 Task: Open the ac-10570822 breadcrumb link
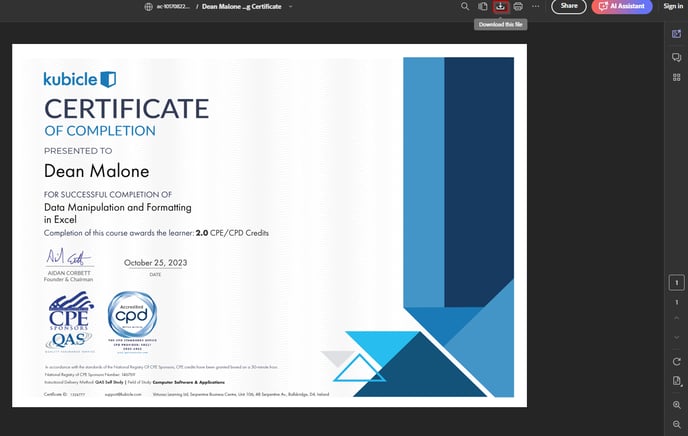173,7
